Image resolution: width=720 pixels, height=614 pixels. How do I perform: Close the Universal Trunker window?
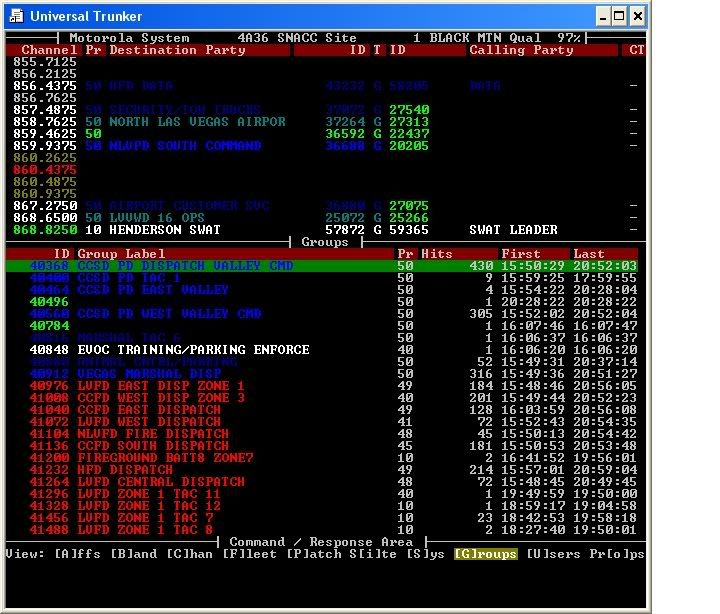[x=637, y=17]
